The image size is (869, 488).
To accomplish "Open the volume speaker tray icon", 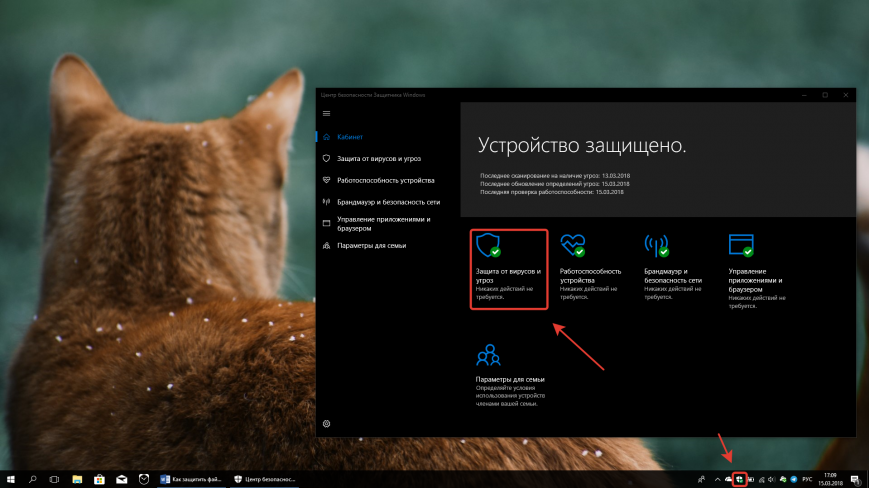I will (x=771, y=480).
